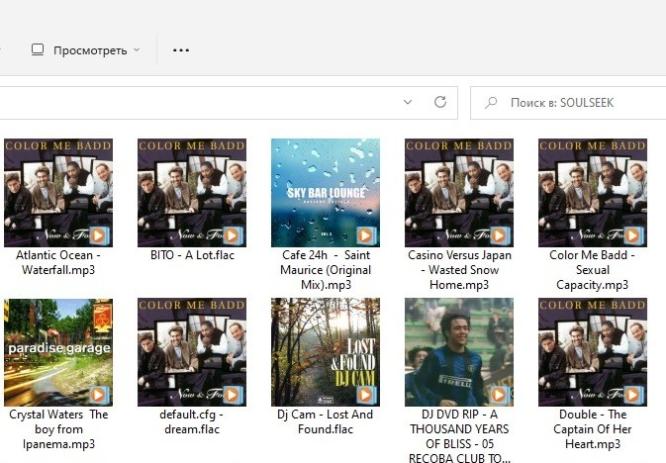The width and height of the screenshot is (666, 463).
Task: Select Crystal Waters paradise garage thumbnail
Action: click(x=58, y=351)
